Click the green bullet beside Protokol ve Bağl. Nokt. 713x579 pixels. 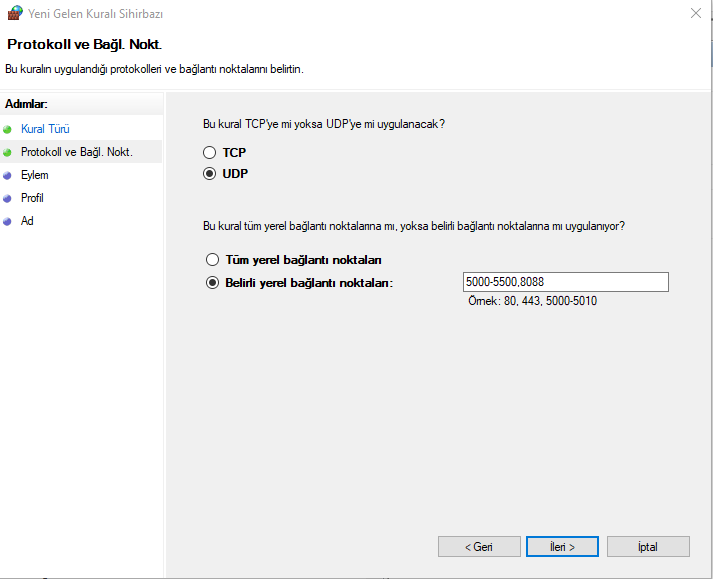[8, 152]
